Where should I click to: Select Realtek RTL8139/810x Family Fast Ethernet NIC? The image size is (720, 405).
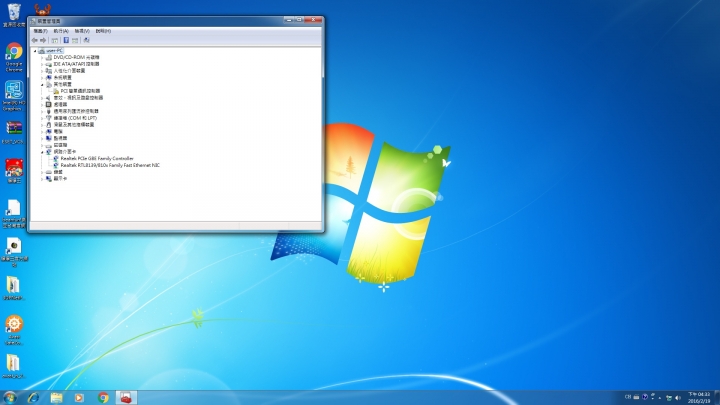[106, 165]
